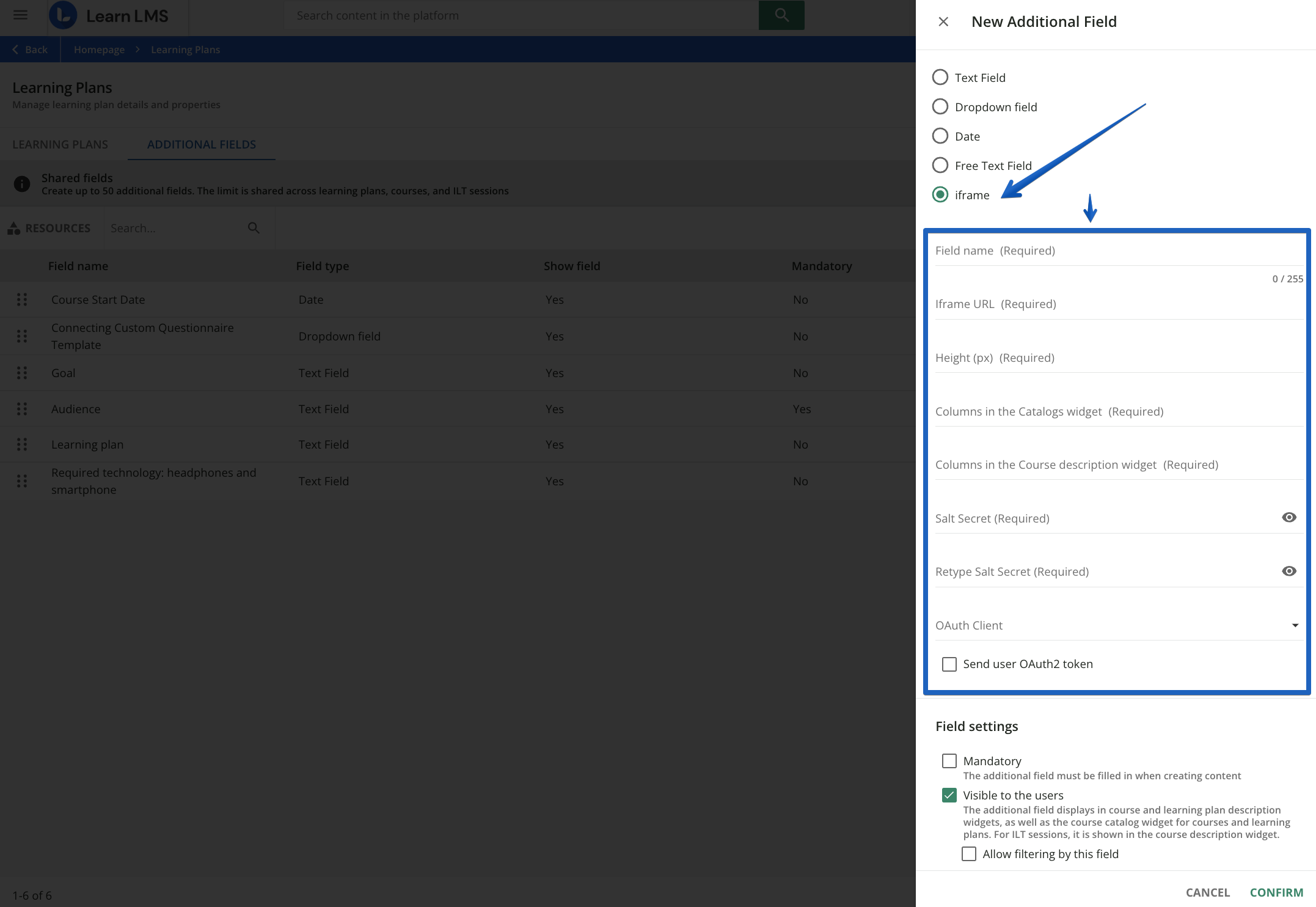Click drag handle for Goal row
Screen dimensions: 1316x907
tap(22, 373)
